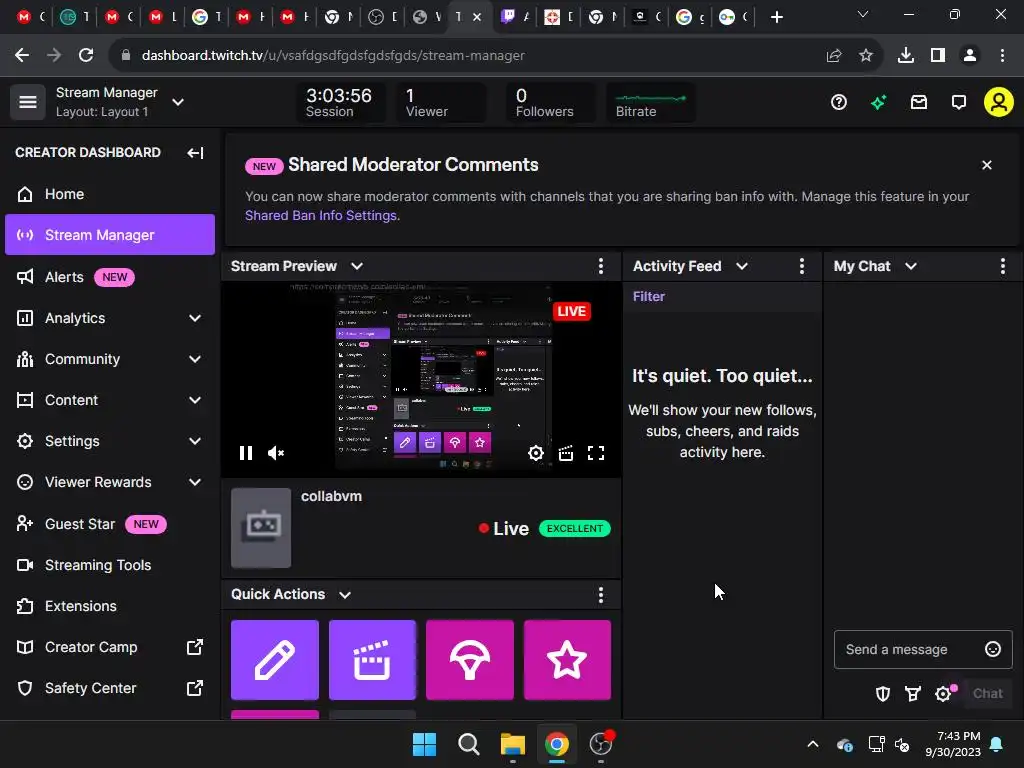Collapse the Creator Dashboard sidebar

(x=195, y=153)
